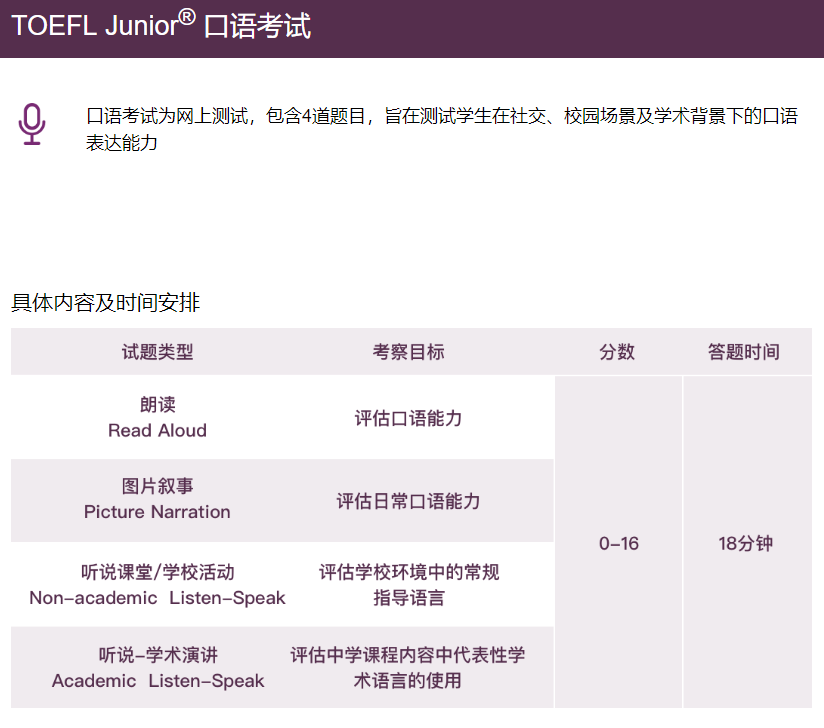The height and width of the screenshot is (728, 824).
Task: Click the TOEFL Junior 口语考试 header title
Action: [x=161, y=25]
